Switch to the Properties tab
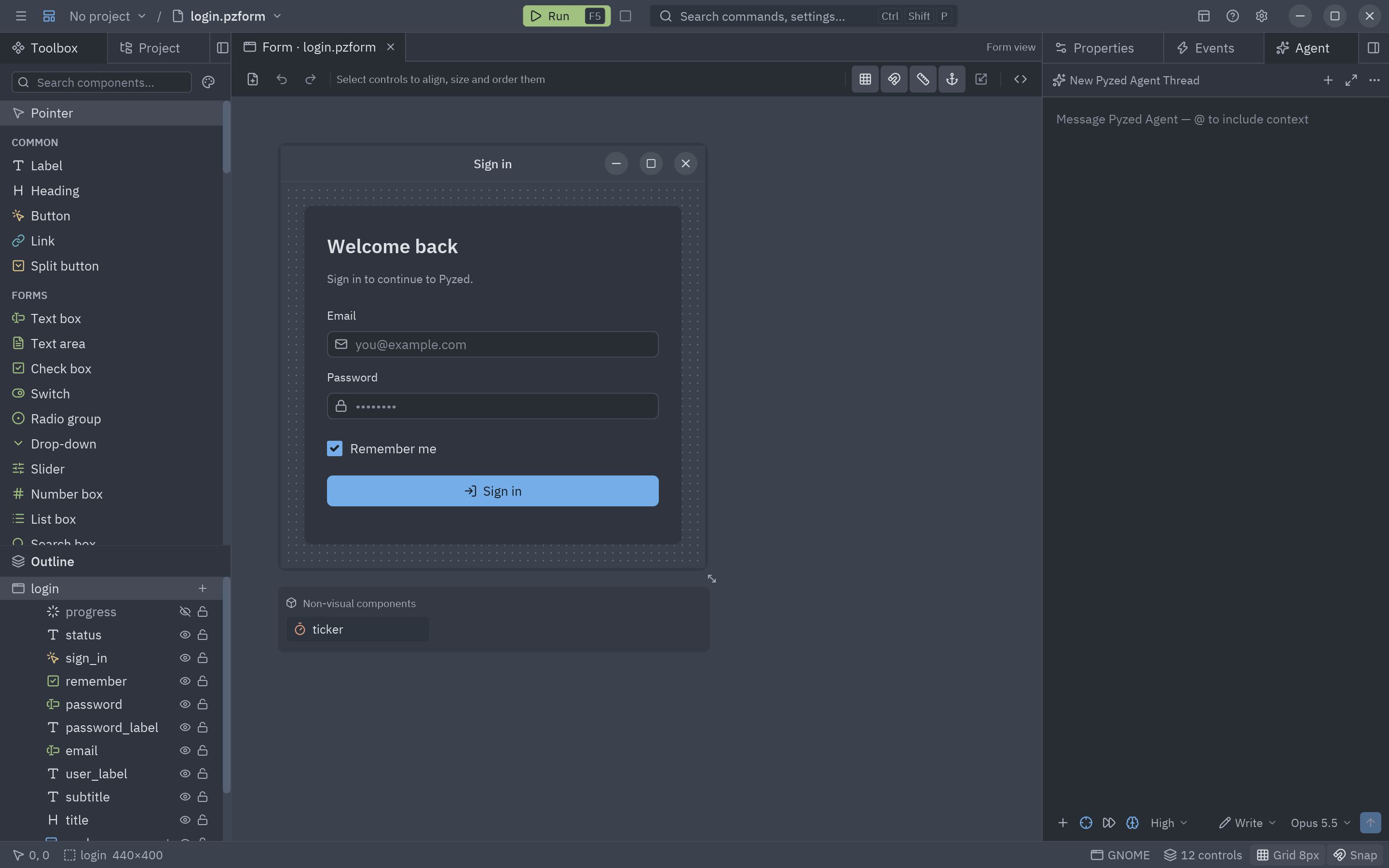Viewport: 1389px width, 868px height. 1103,48
